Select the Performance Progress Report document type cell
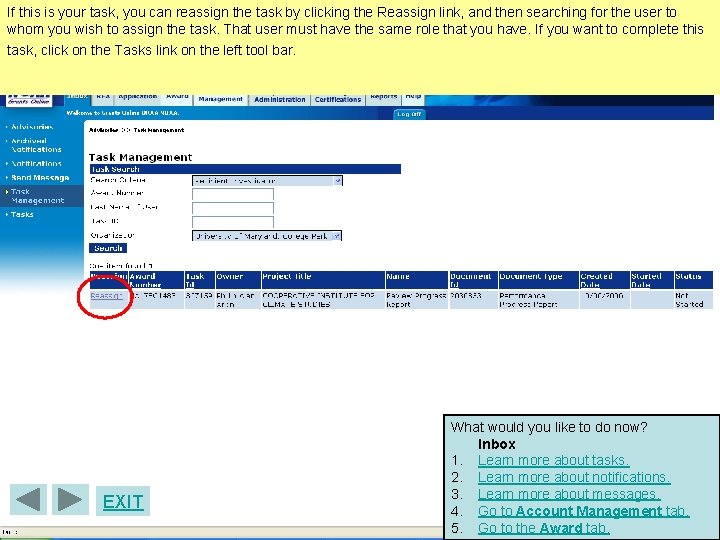The width and height of the screenshot is (720, 540). (539, 300)
